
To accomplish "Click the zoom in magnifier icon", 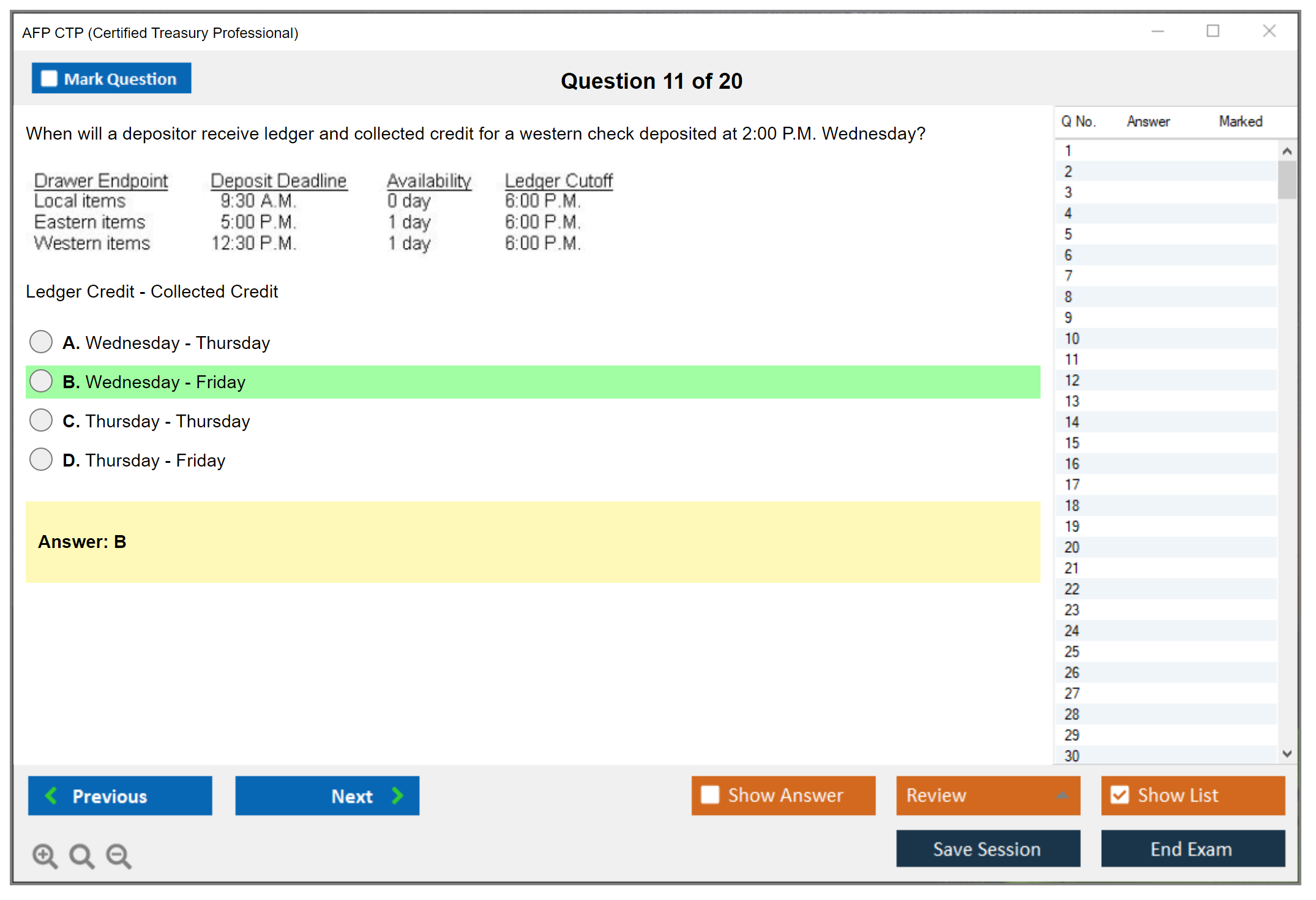I will pyautogui.click(x=45, y=855).
